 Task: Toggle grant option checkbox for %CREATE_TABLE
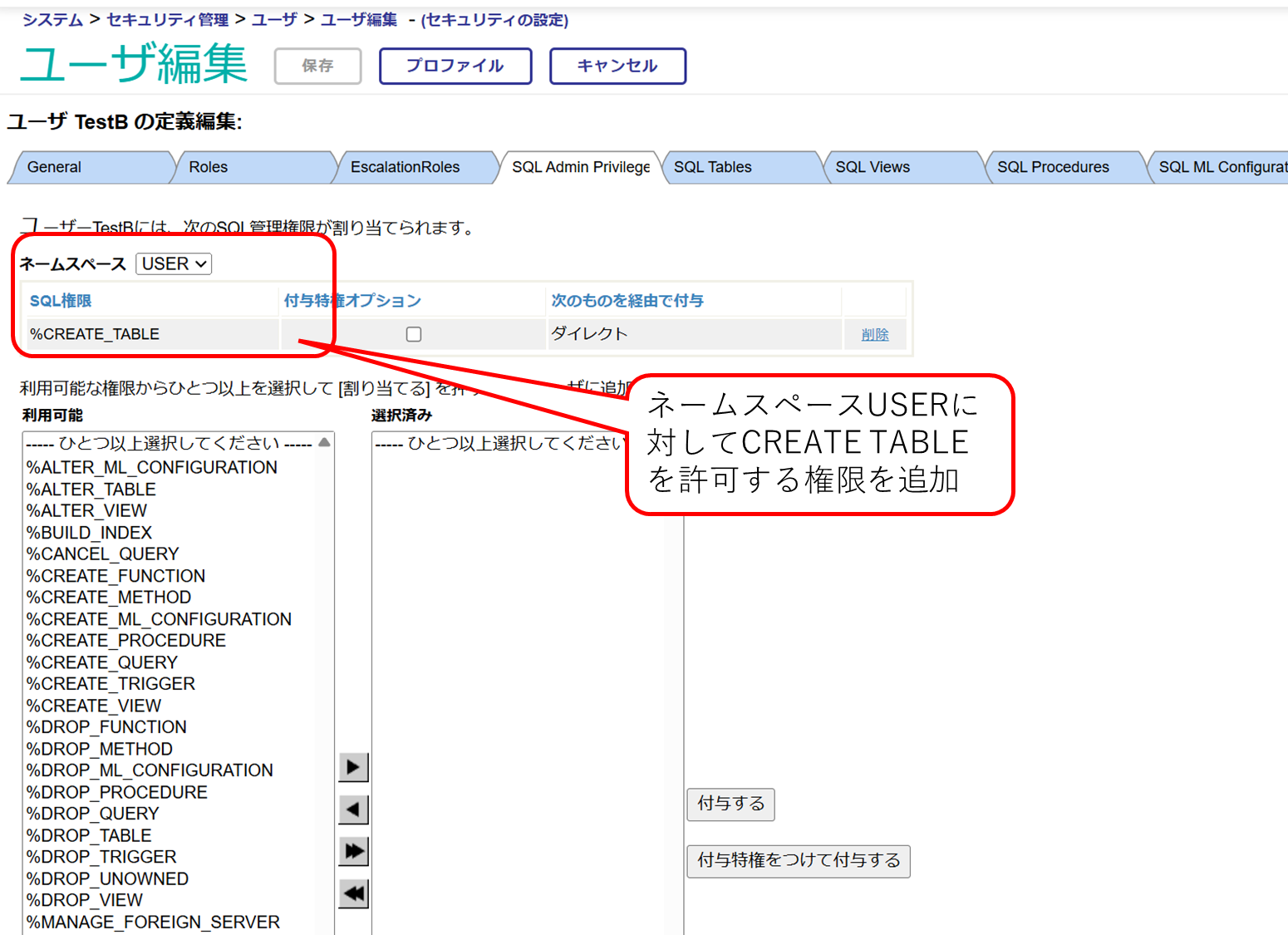413,334
